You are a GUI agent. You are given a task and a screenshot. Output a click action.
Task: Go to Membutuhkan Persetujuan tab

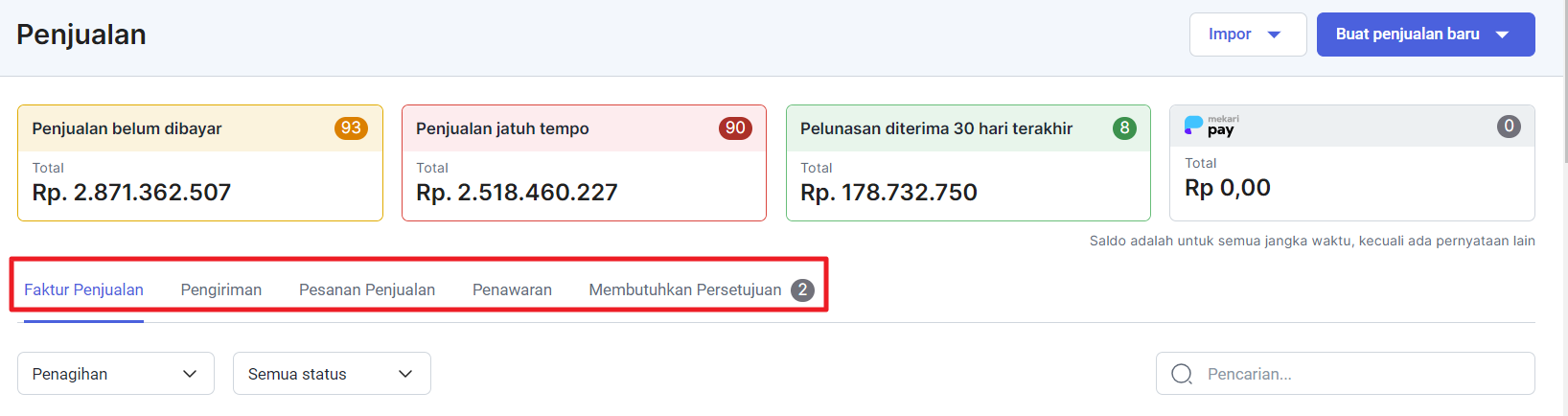(685, 289)
